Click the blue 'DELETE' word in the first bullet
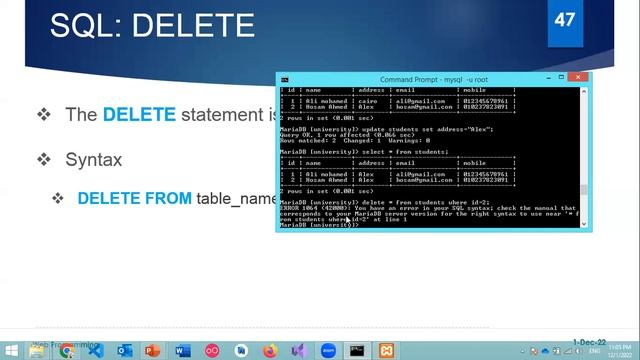Screen dimensions: 640x360 point(139,114)
